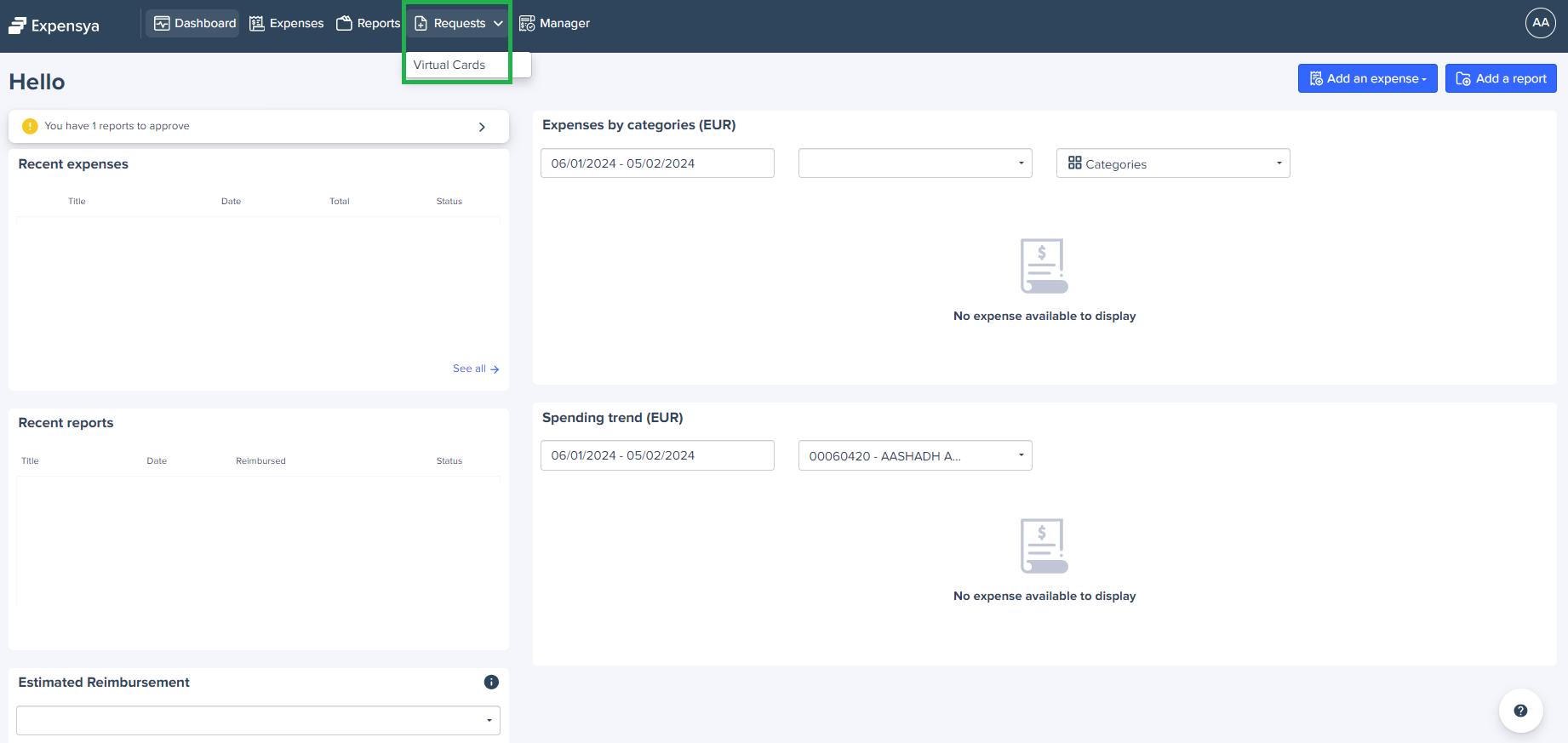Click the Add an expense button
The height and width of the screenshot is (743, 1568).
point(1366,78)
